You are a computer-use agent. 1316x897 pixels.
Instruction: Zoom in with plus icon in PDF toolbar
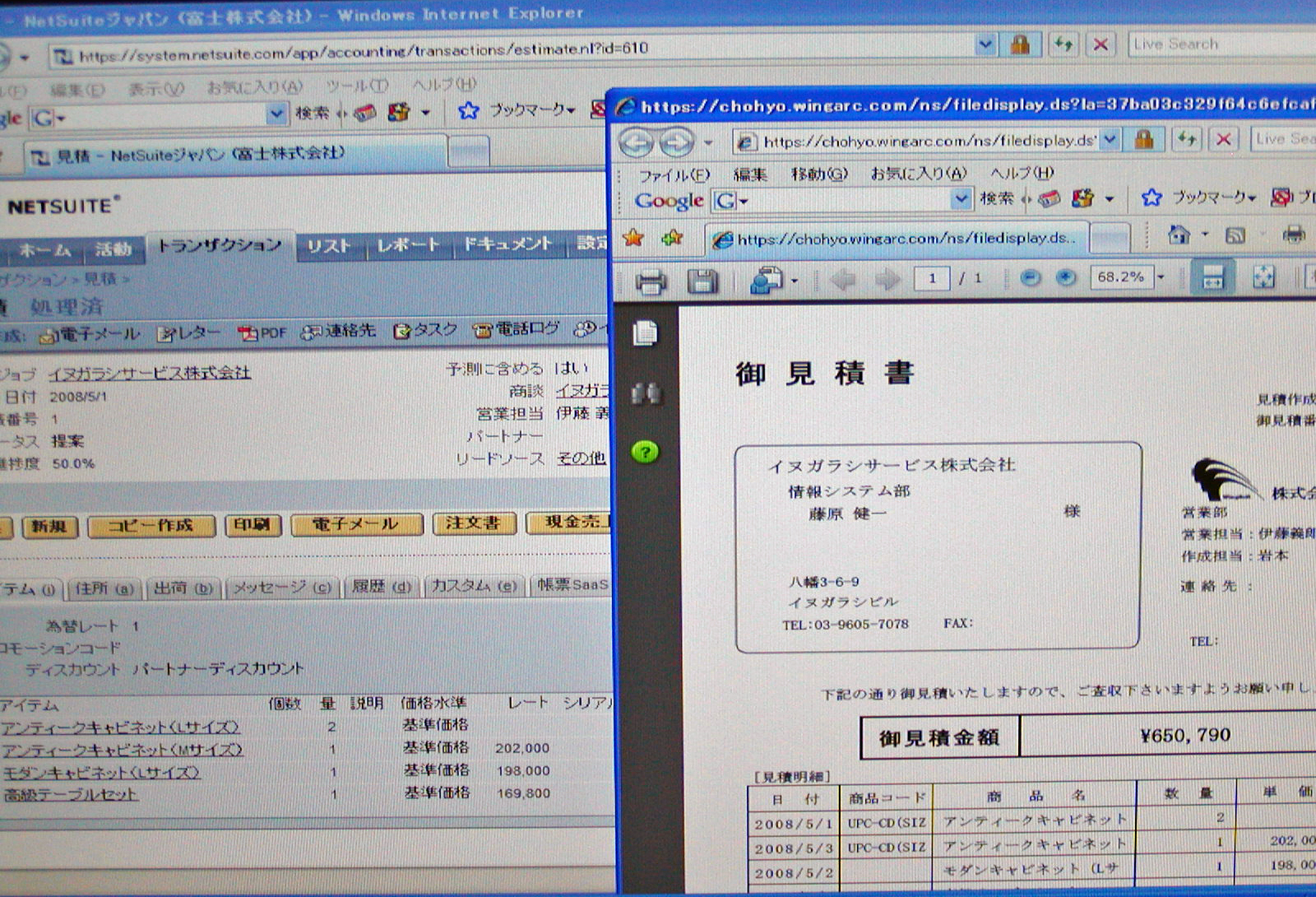[1065, 278]
